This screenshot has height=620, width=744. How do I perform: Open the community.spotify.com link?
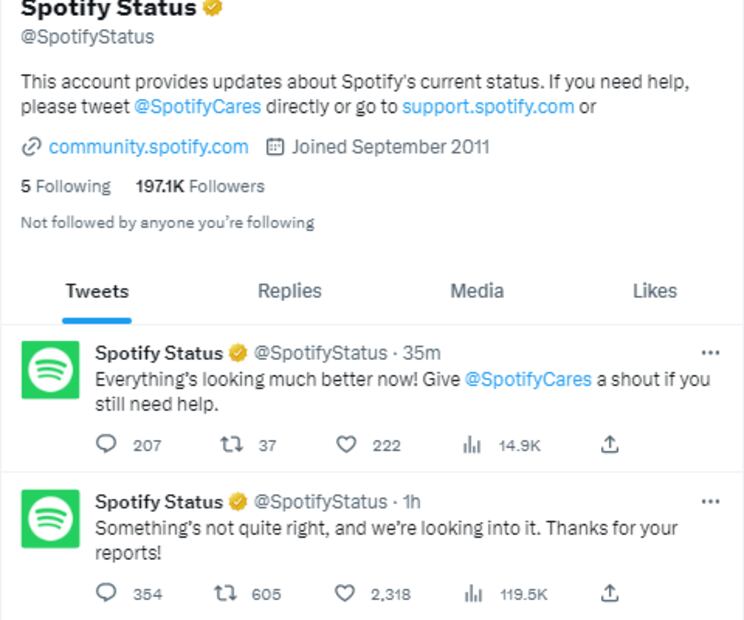coord(148,147)
